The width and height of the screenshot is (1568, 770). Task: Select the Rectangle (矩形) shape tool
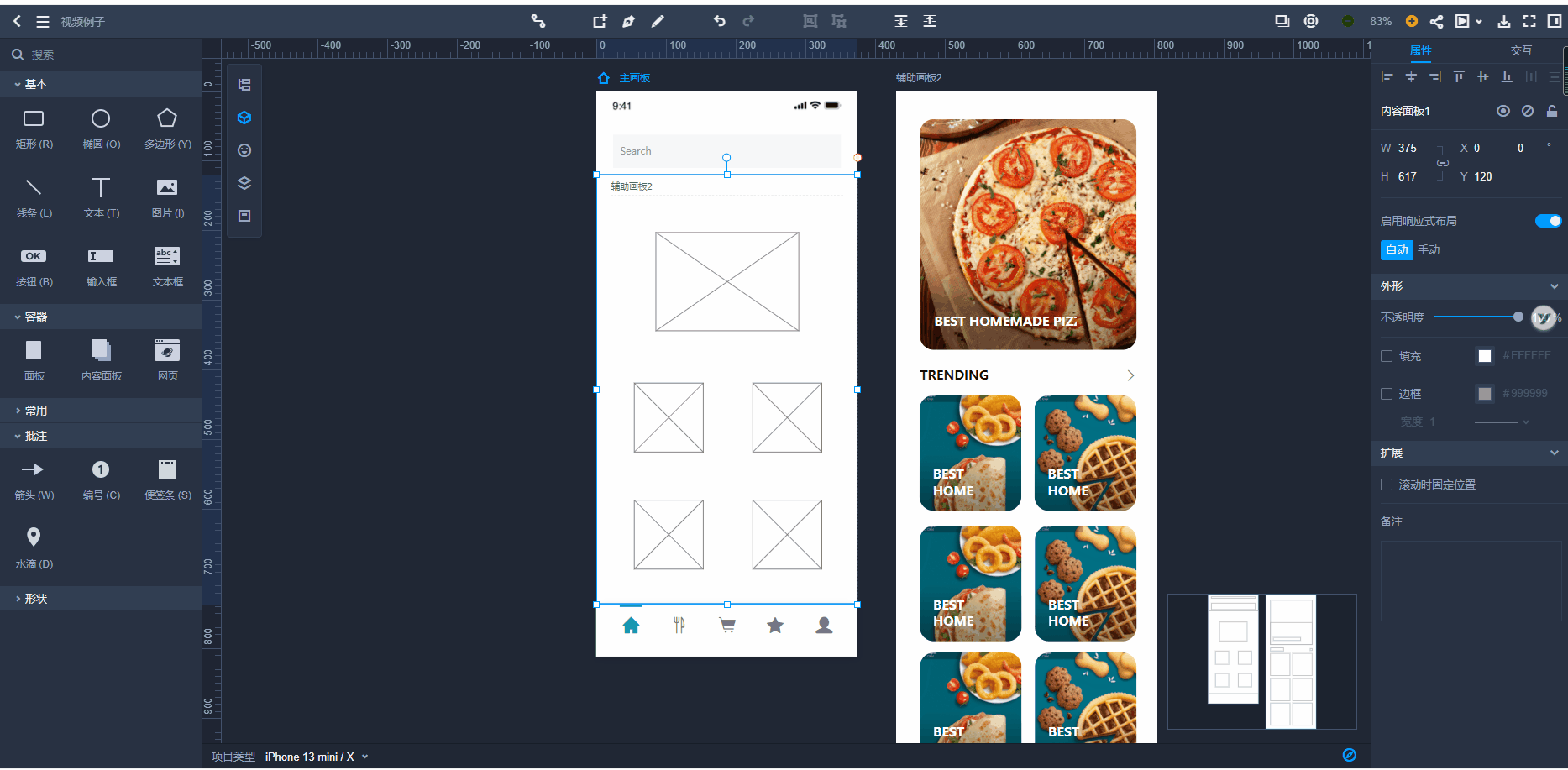coord(34,128)
